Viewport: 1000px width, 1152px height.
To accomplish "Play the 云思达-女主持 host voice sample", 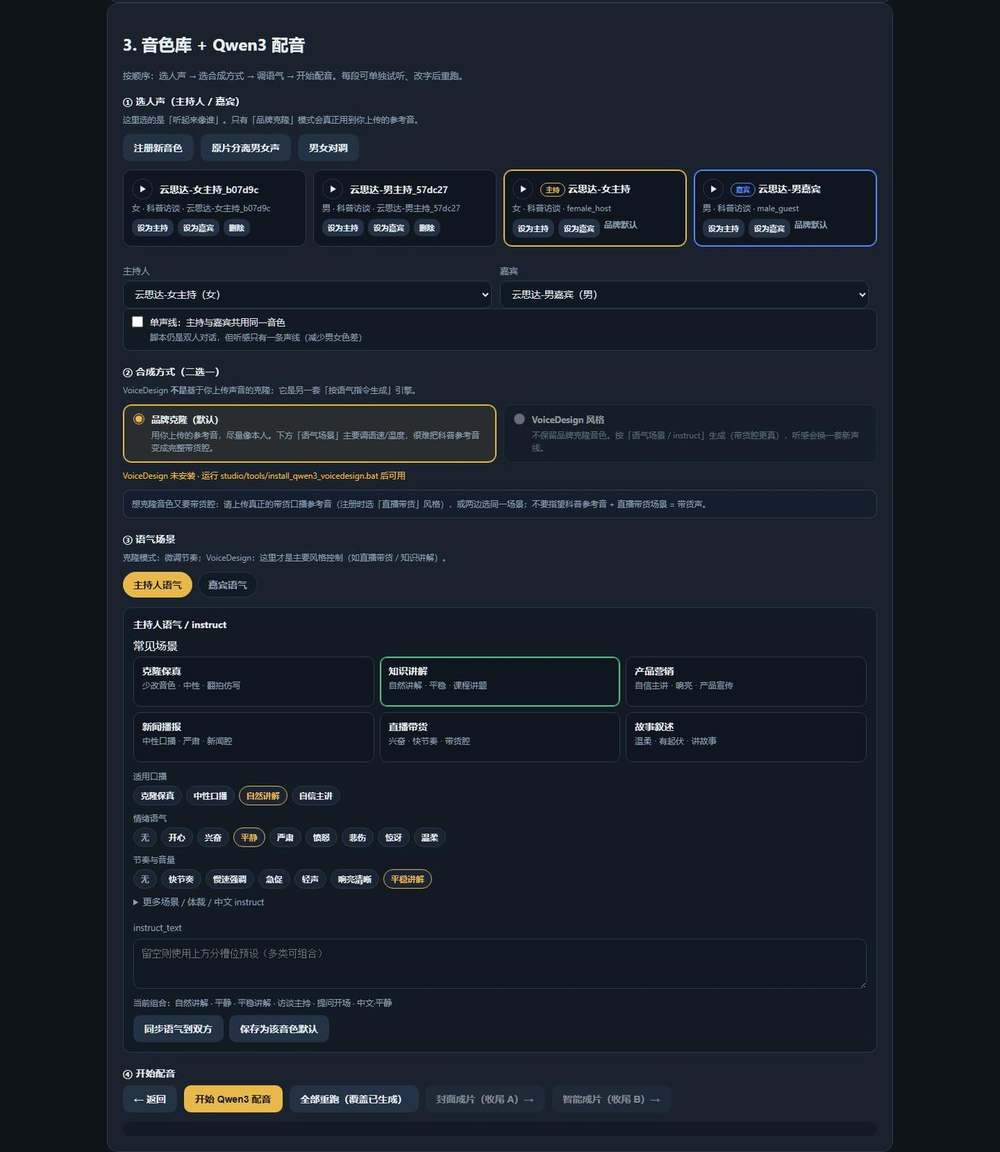I will coord(522,189).
